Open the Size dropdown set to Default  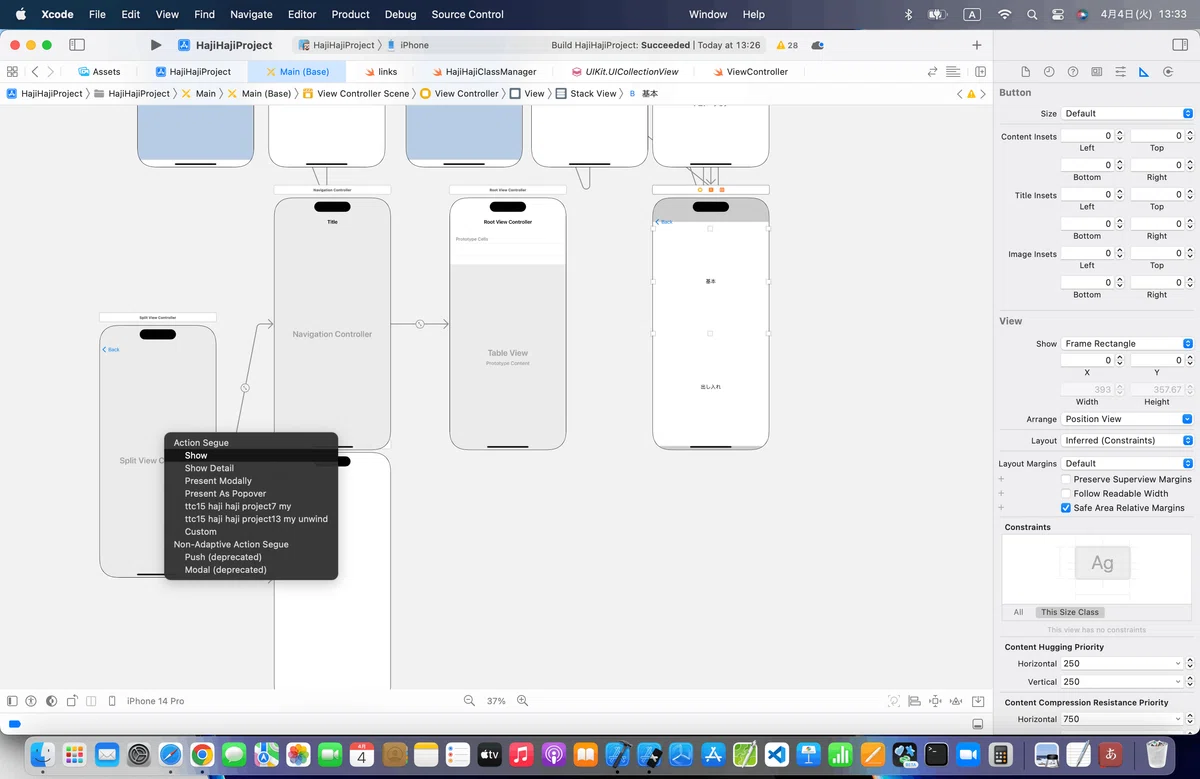tap(1127, 114)
